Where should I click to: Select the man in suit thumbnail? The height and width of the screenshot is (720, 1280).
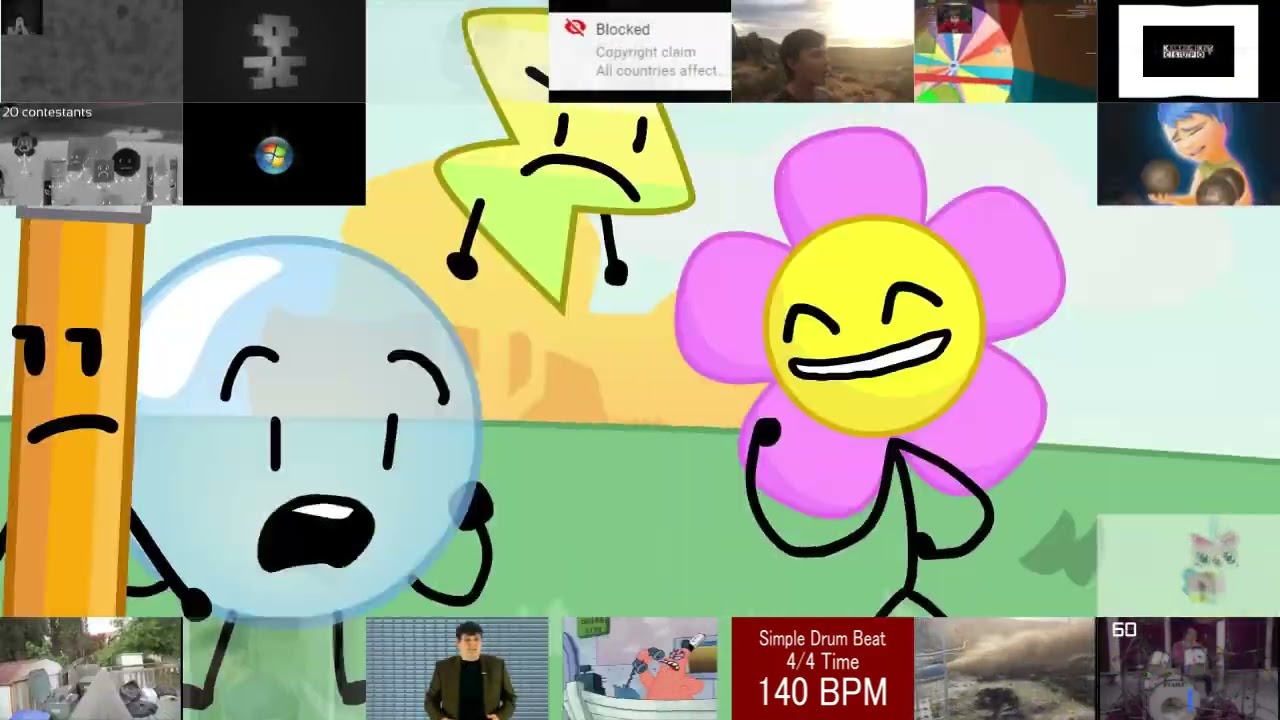457,669
